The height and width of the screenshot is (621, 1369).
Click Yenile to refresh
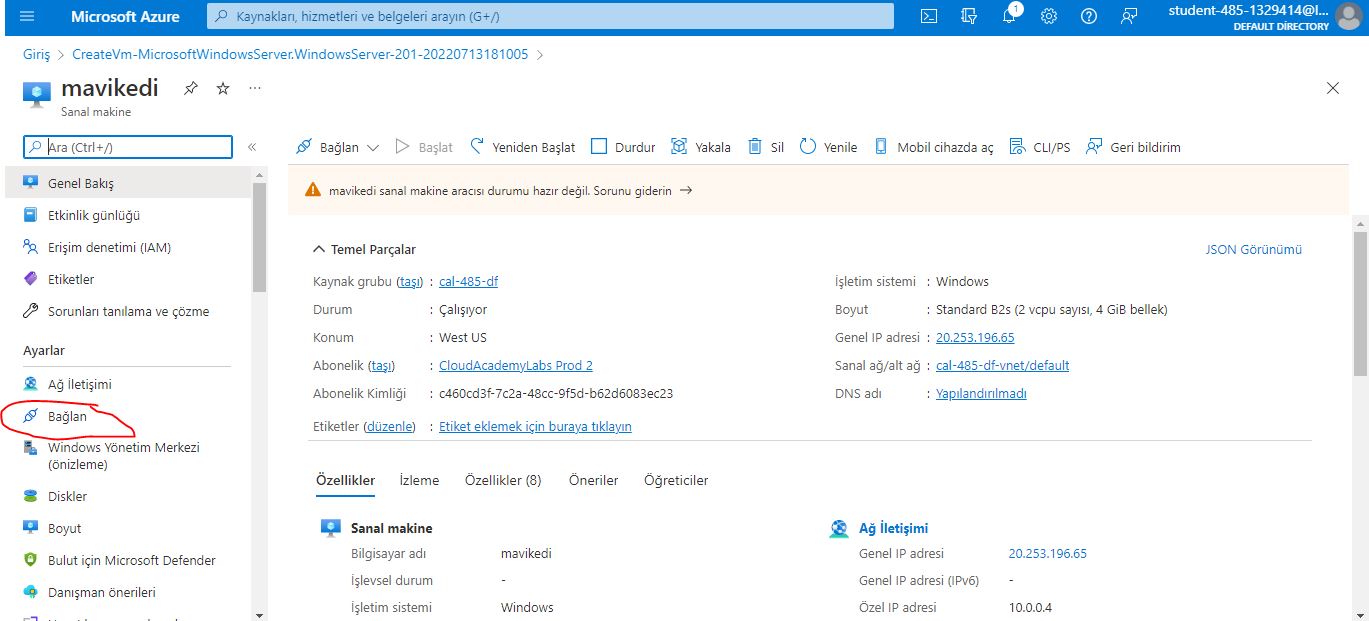tap(829, 147)
